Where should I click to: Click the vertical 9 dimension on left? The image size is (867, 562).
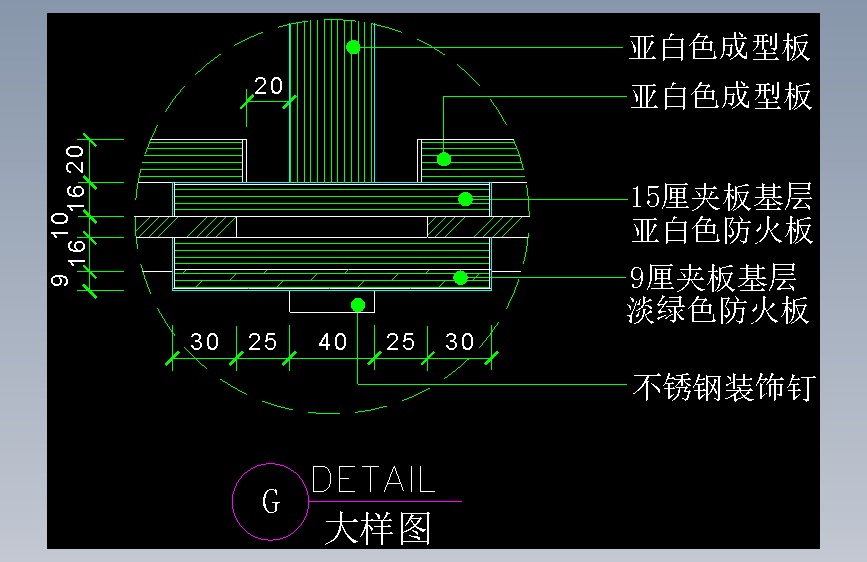click(x=60, y=280)
